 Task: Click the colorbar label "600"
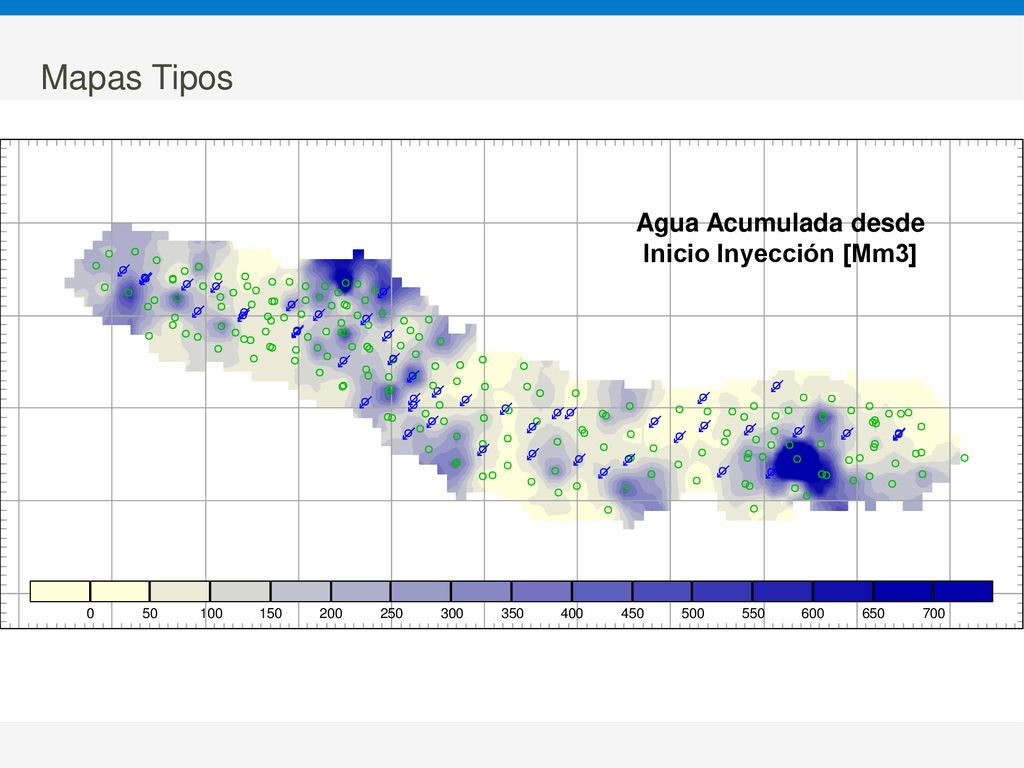813,613
